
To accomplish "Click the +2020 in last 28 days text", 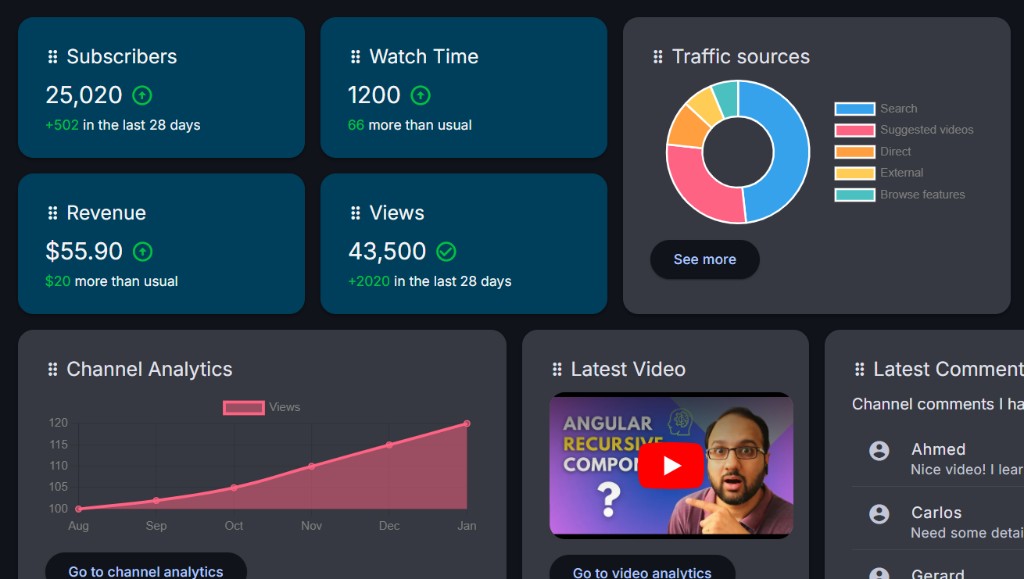I will (430, 281).
